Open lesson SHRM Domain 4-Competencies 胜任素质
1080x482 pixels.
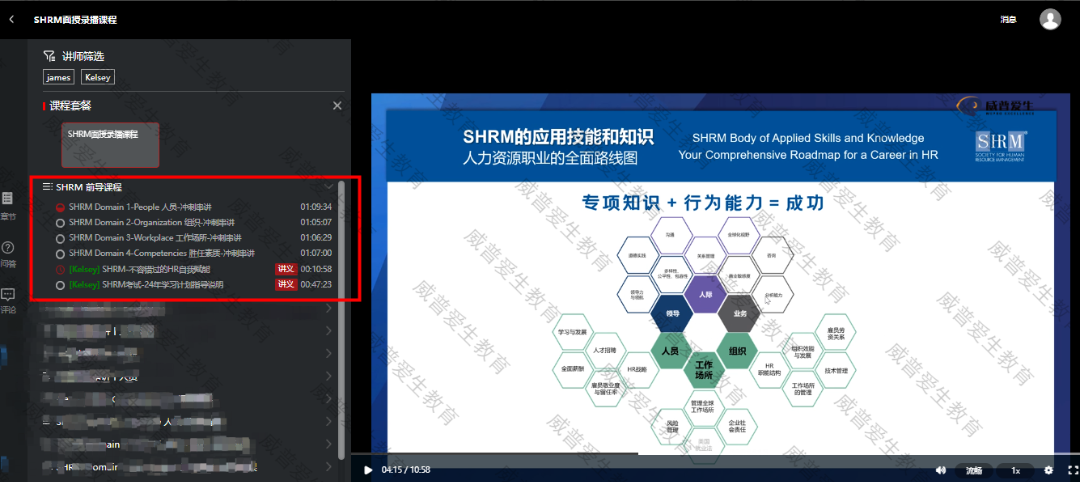(x=162, y=253)
